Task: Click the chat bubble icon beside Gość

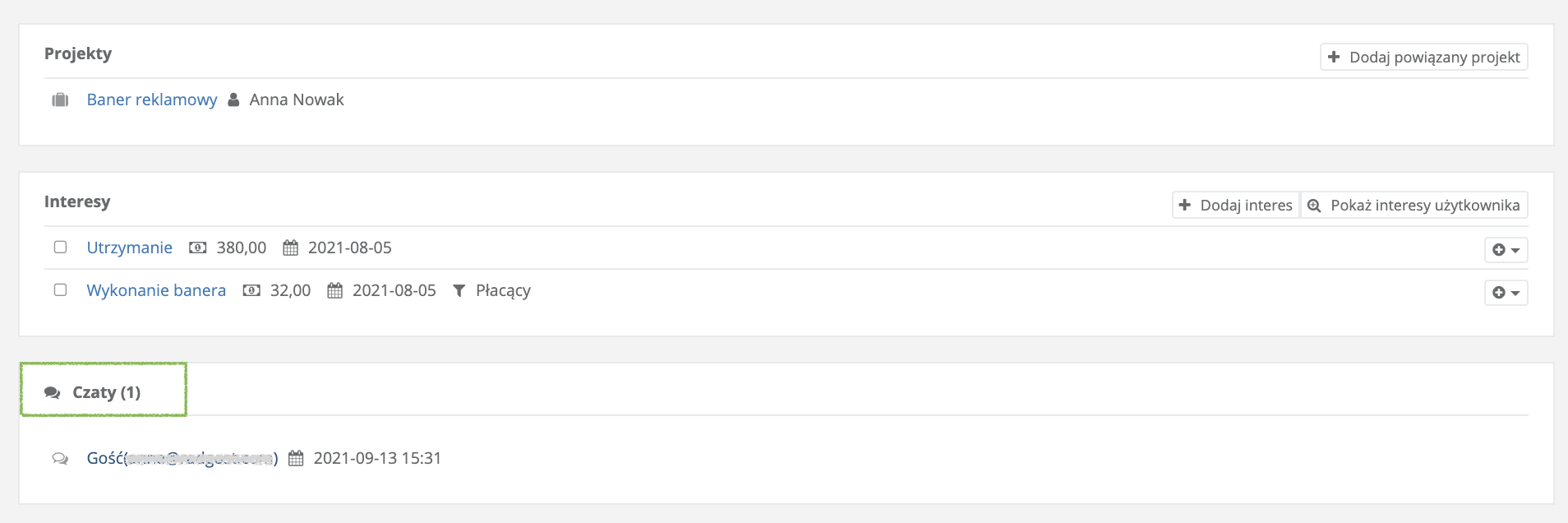Action: point(60,458)
